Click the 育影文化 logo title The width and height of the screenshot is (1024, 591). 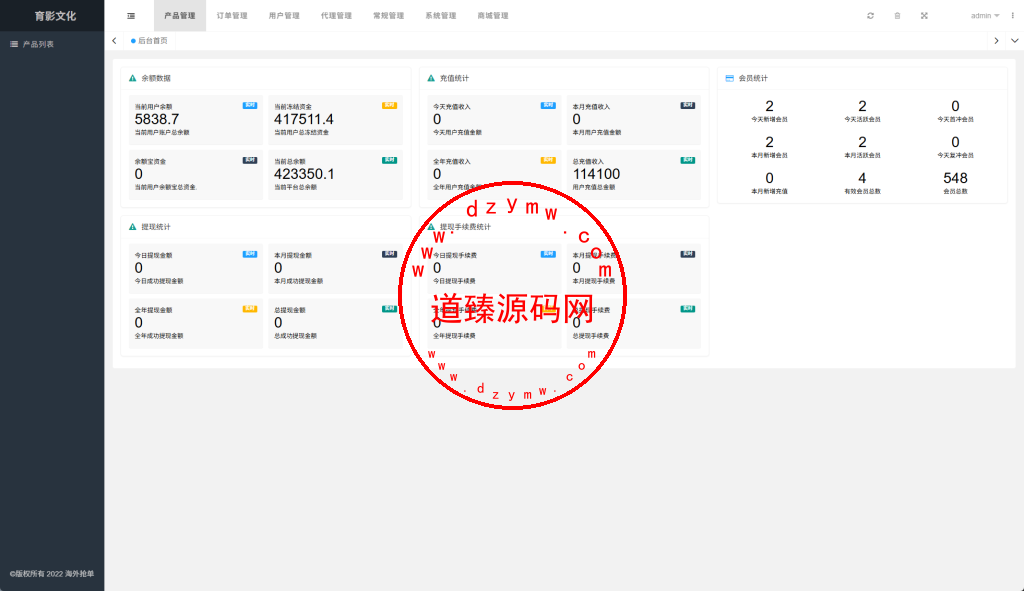(x=55, y=16)
